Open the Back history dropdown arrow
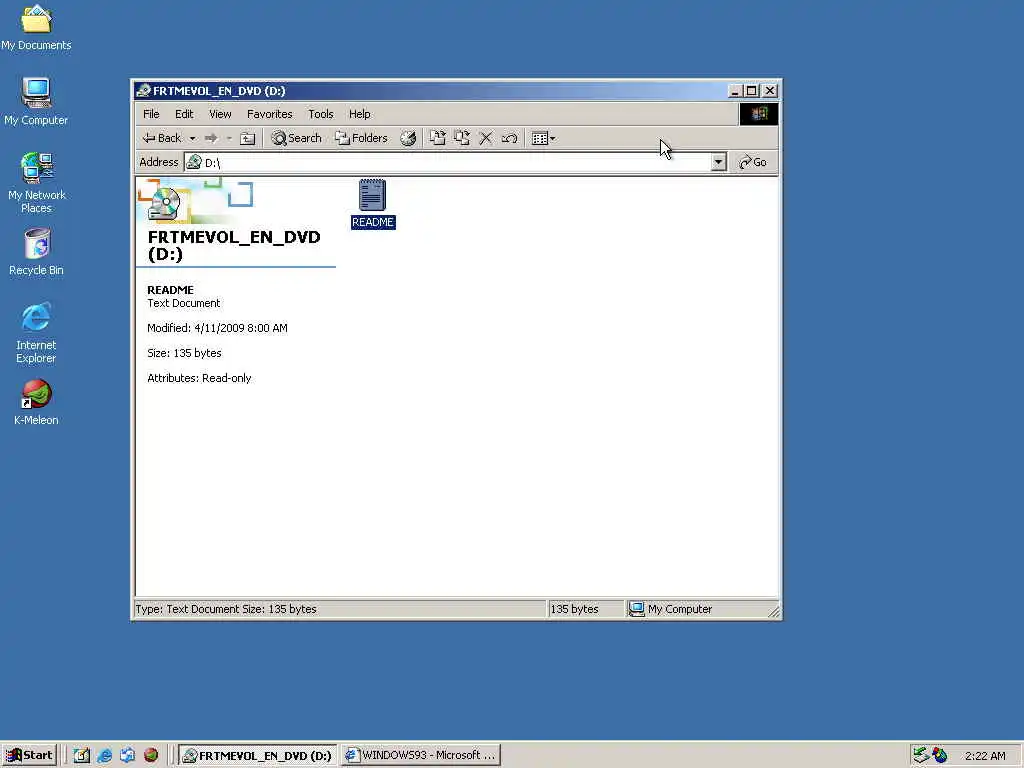The height and width of the screenshot is (768, 1024). (x=192, y=138)
